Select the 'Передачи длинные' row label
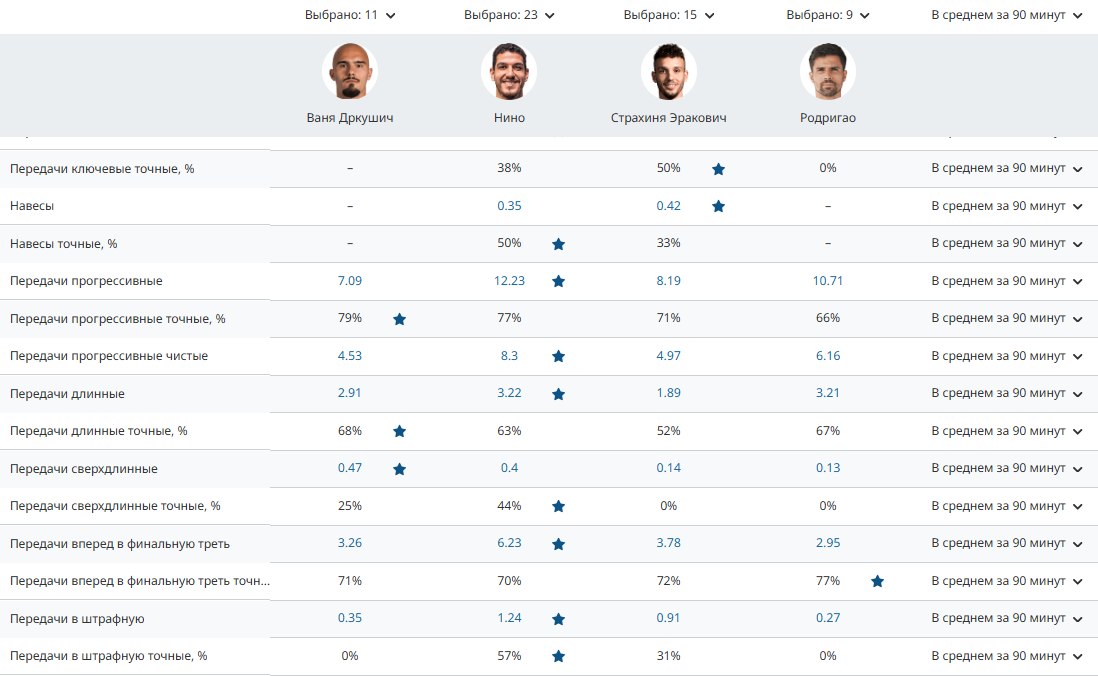 pyautogui.click(x=68, y=394)
